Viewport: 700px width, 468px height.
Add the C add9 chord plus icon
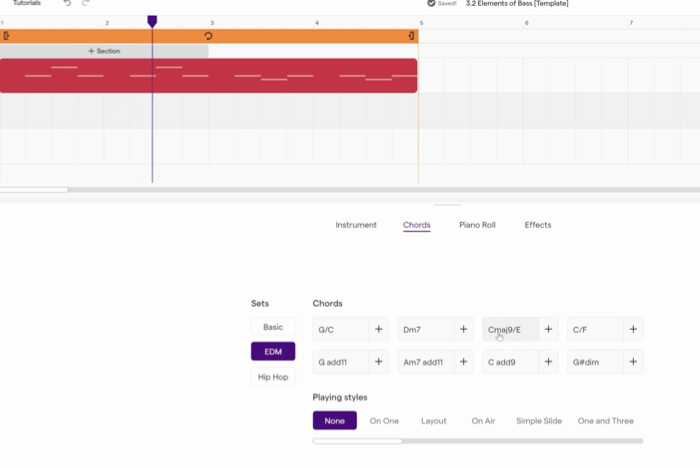click(x=548, y=362)
